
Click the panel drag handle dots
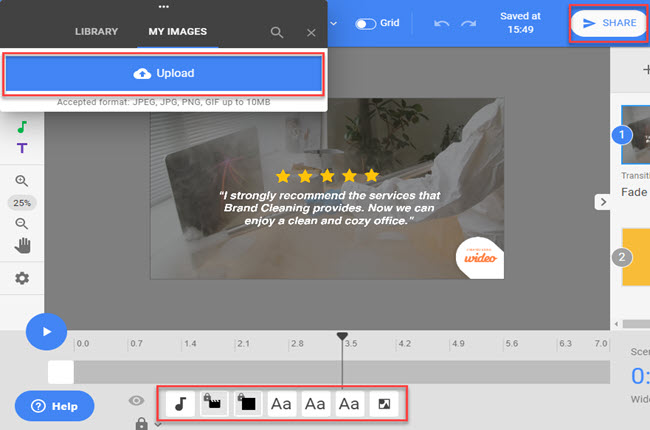click(163, 7)
